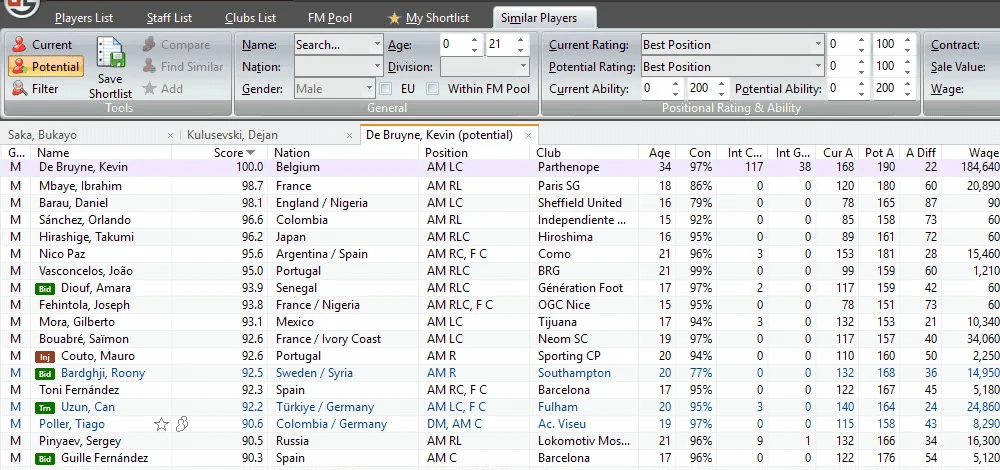Adjust the Potential Rating maximum stepper

909,66
